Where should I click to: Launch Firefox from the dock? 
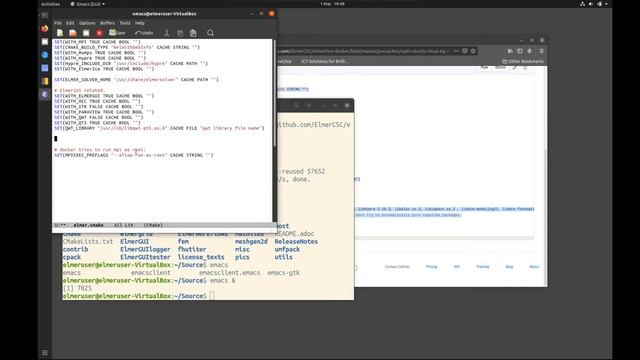pos(45,28)
